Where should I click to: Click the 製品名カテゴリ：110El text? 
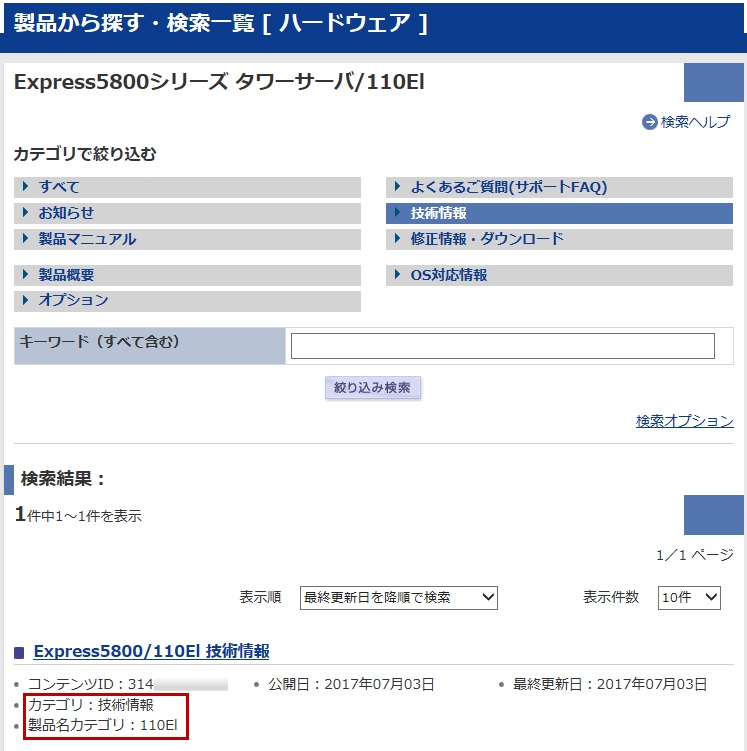pos(102,725)
